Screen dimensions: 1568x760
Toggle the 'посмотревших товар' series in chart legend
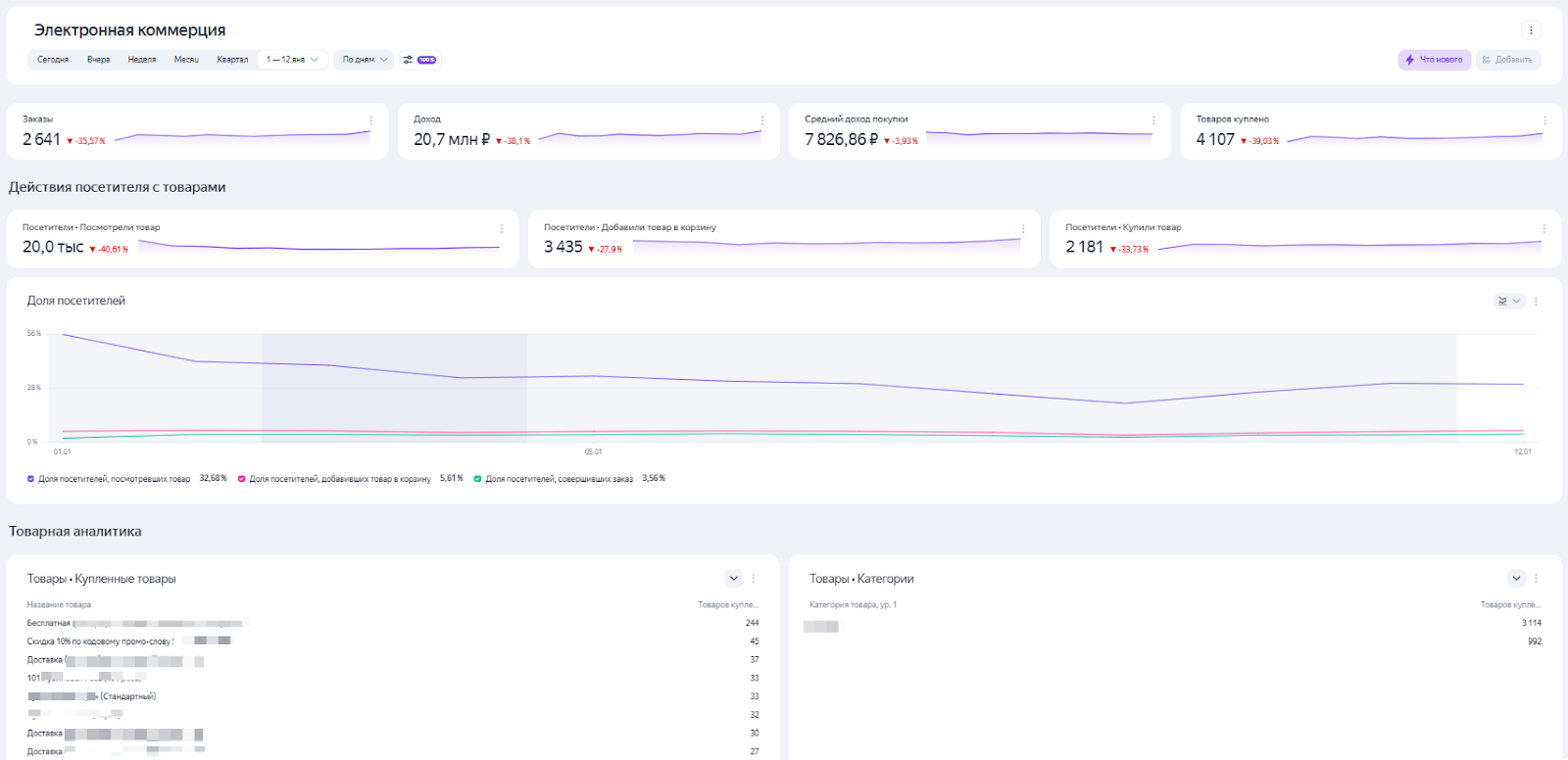click(x=31, y=479)
